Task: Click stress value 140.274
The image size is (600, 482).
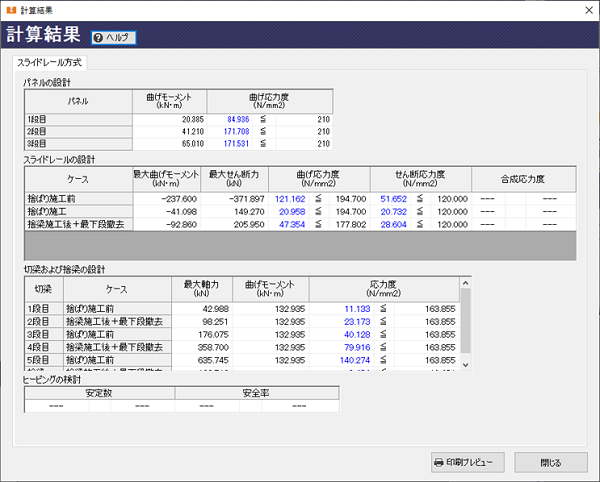Action: (x=355, y=360)
